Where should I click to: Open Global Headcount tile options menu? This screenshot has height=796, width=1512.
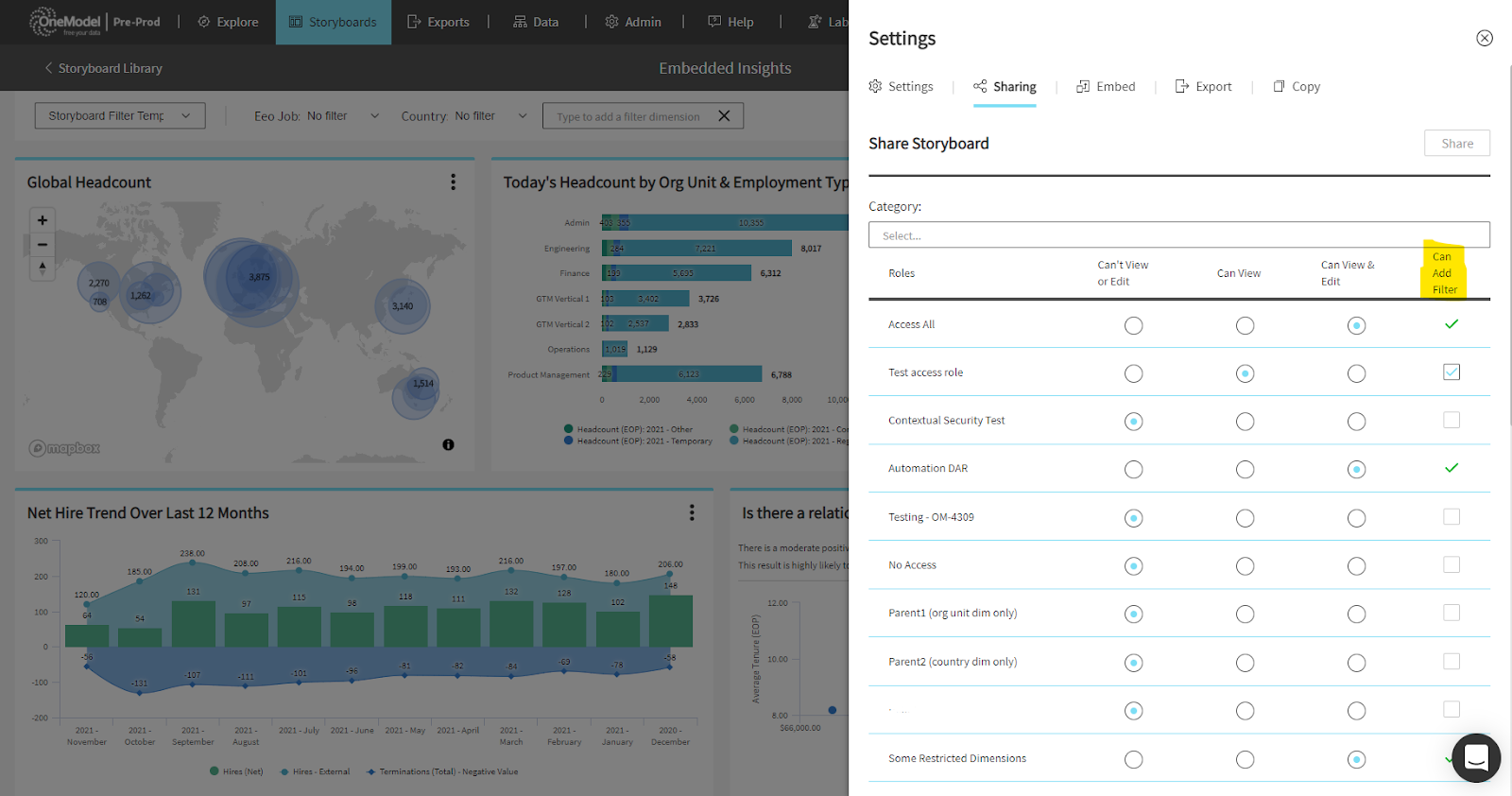453,182
